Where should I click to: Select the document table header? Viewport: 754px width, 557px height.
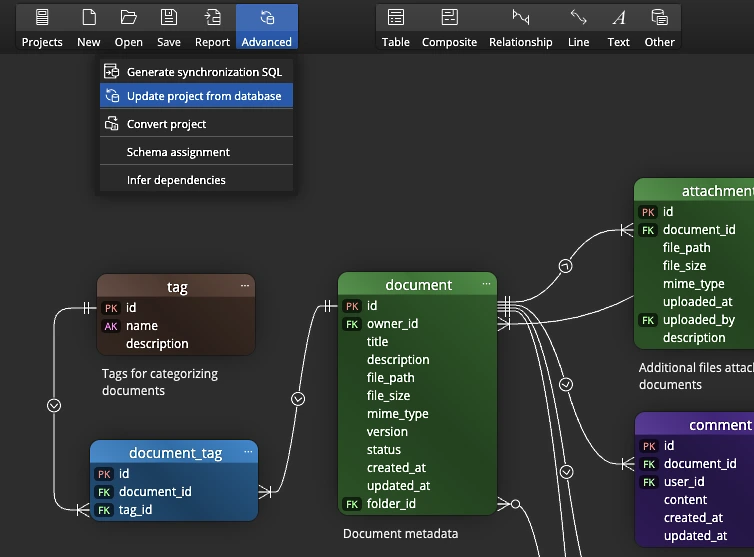tap(418, 284)
